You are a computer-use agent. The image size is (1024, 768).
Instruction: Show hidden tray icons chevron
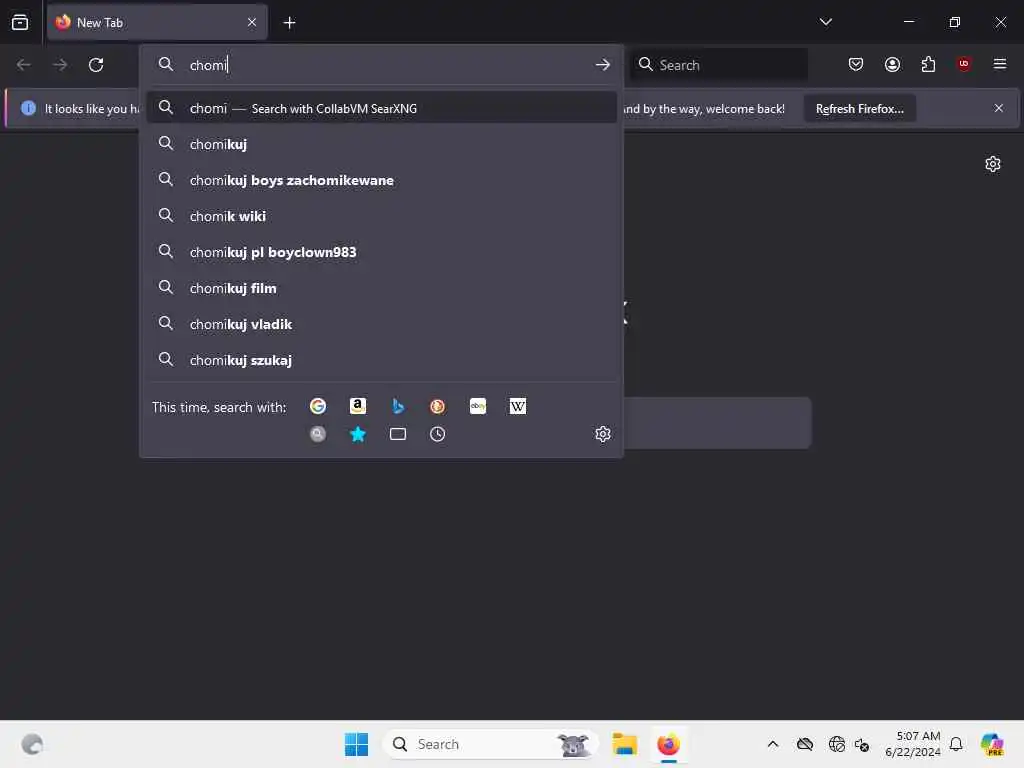click(773, 744)
